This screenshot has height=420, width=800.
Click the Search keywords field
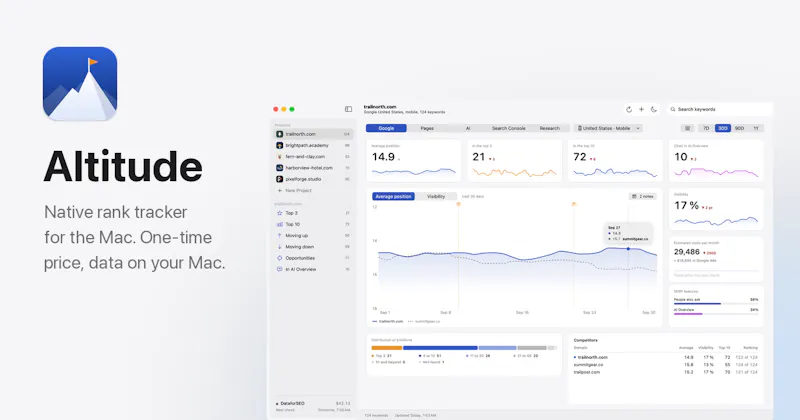click(x=720, y=109)
